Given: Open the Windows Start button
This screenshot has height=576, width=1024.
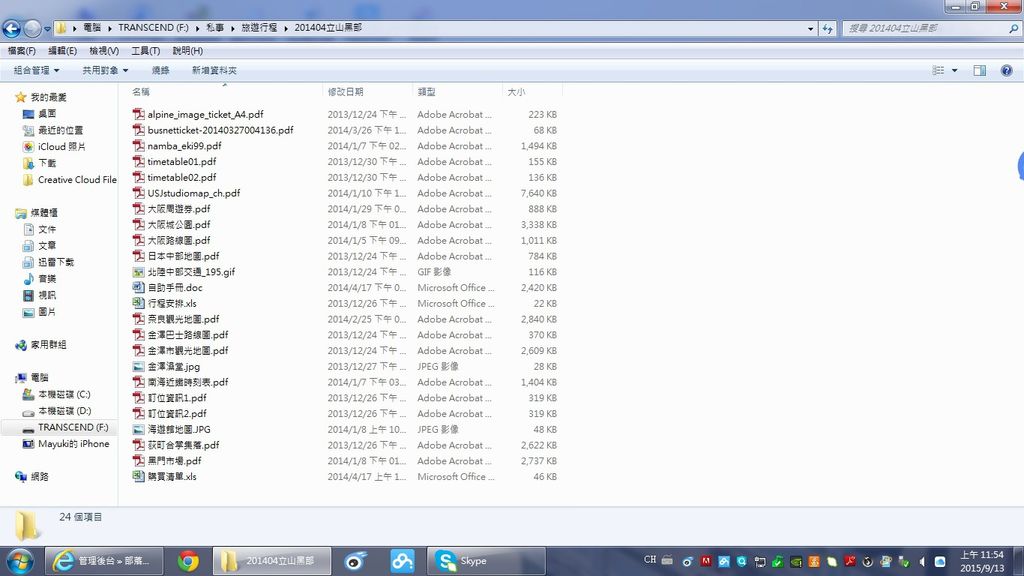Looking at the screenshot, I should coord(20,561).
